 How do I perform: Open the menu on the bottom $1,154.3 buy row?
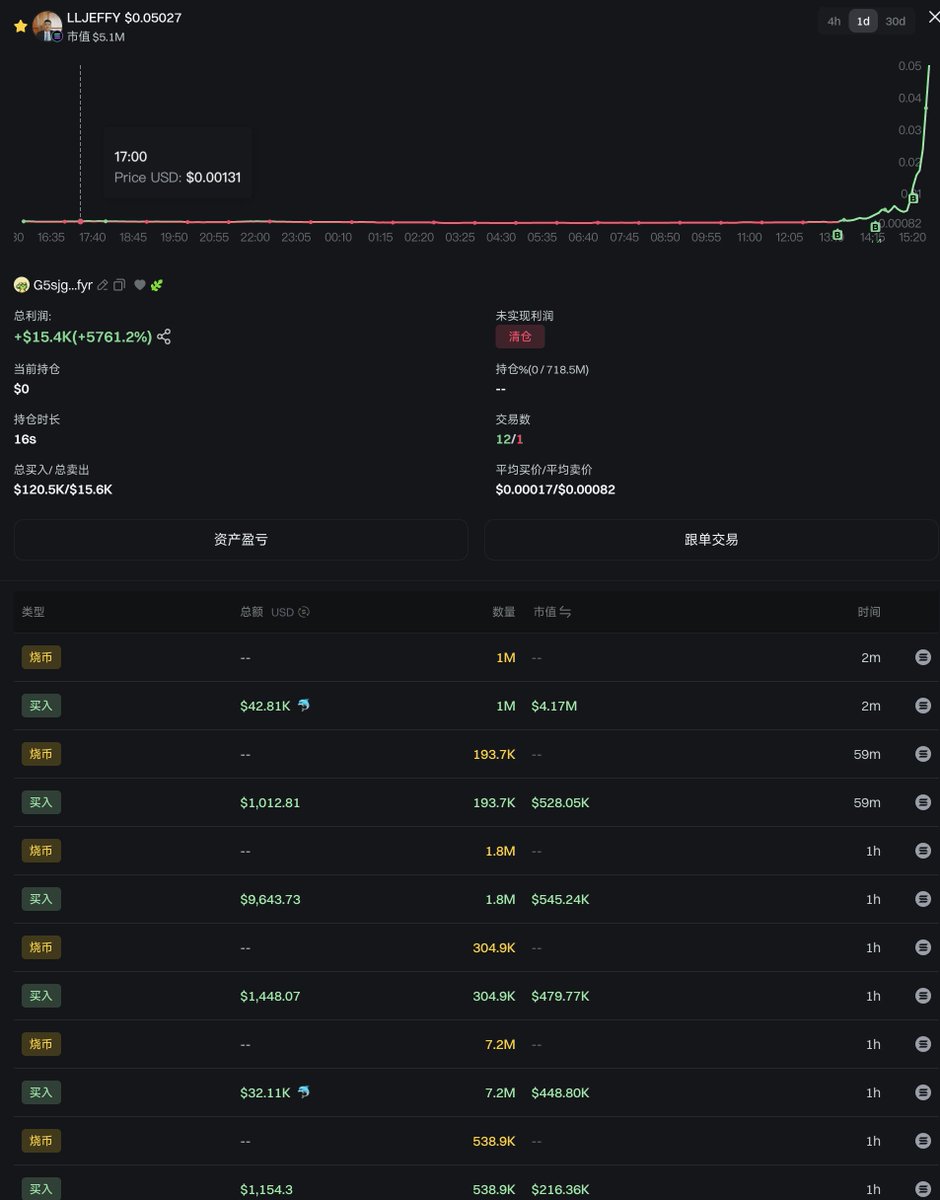click(x=922, y=1189)
